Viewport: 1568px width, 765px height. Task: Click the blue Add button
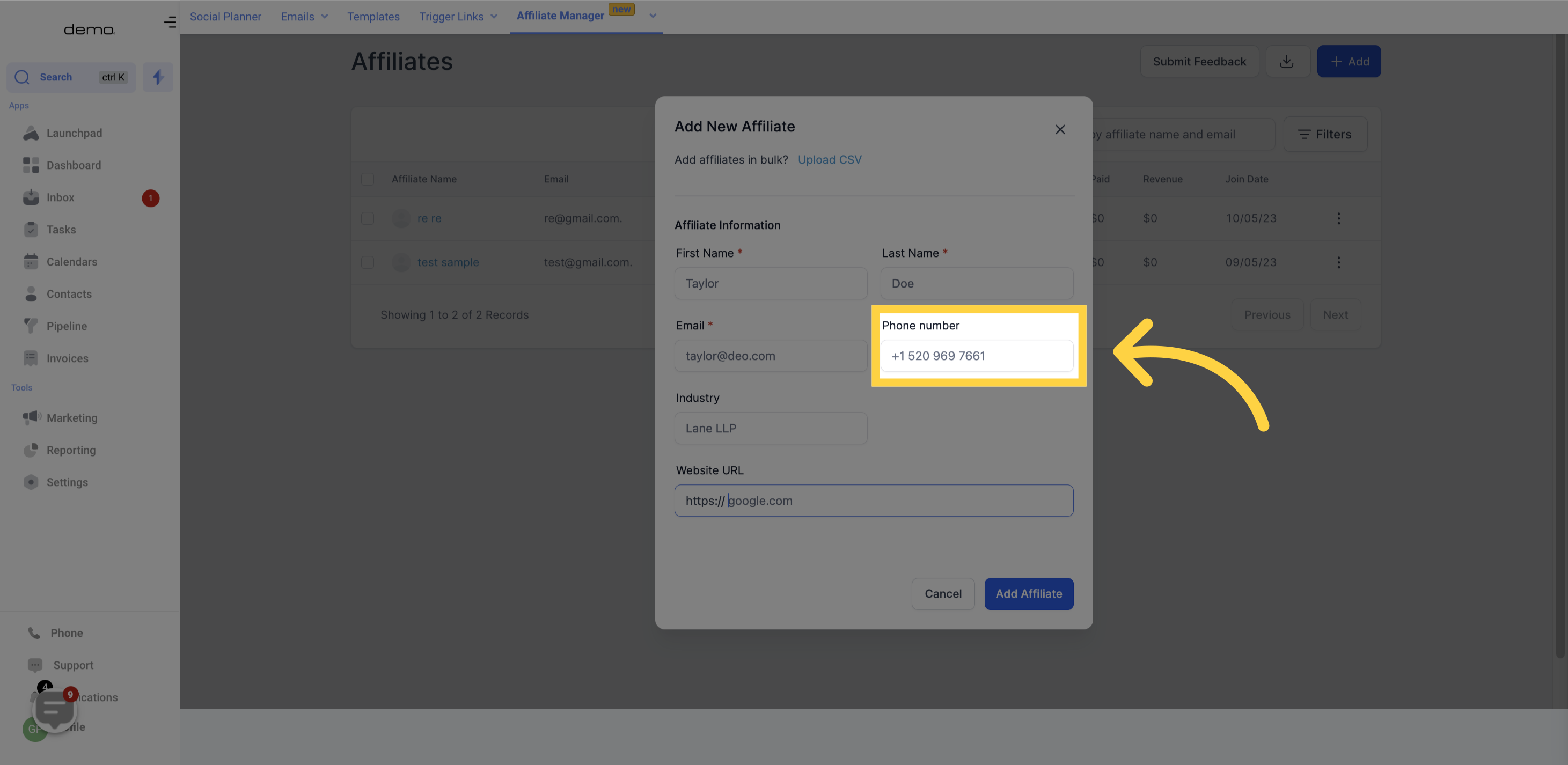tap(1349, 62)
